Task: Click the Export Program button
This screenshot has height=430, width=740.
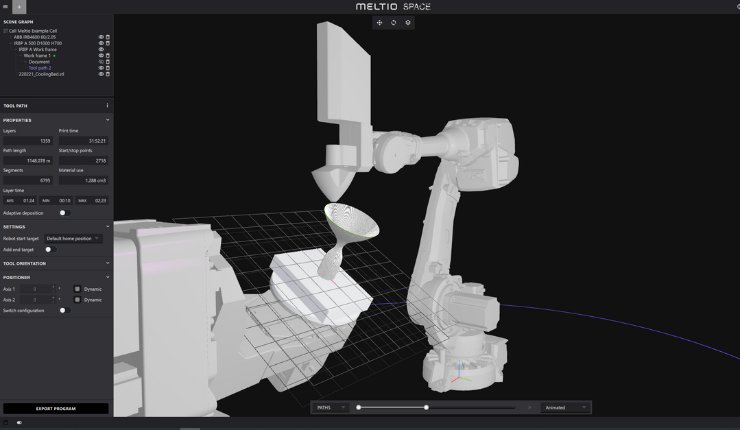Action: click(x=56, y=408)
